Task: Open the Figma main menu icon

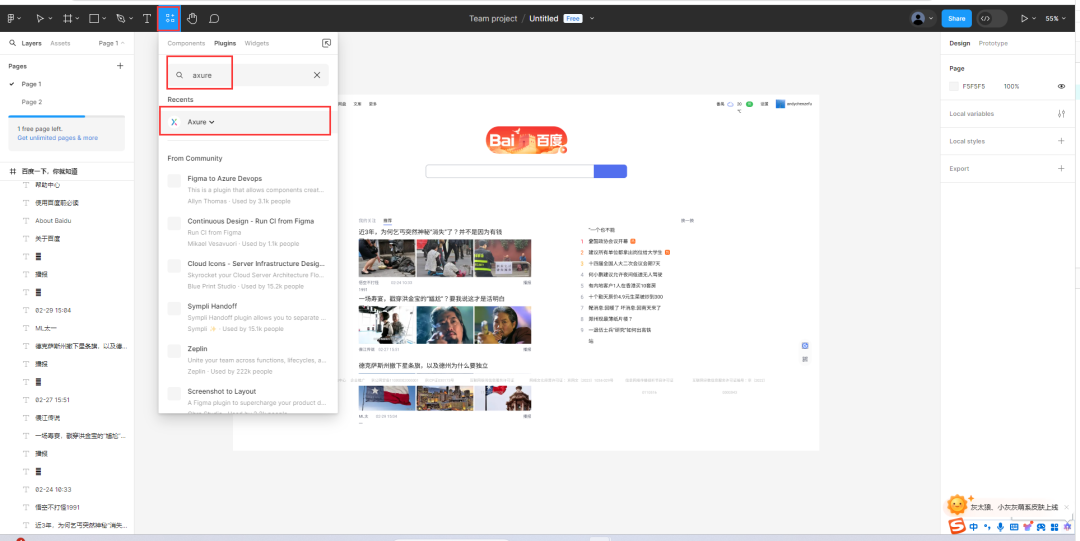Action: click(x=10, y=19)
